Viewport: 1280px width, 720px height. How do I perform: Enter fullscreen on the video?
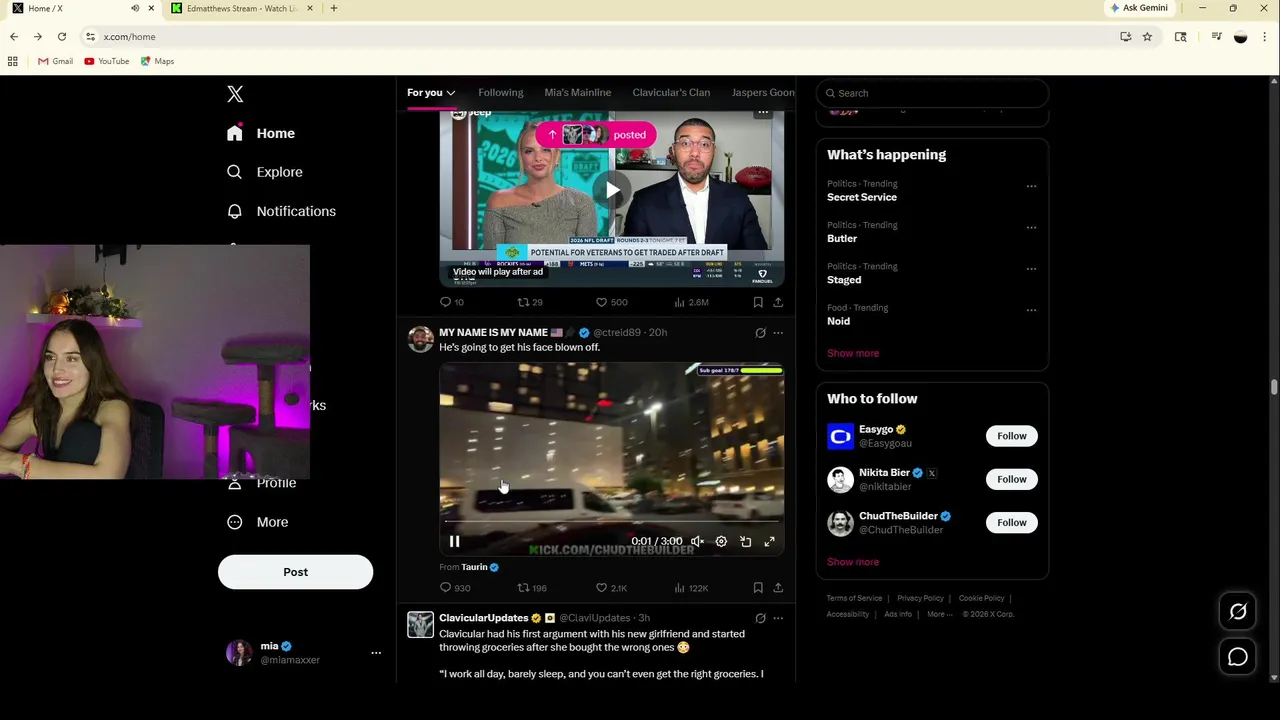click(769, 541)
